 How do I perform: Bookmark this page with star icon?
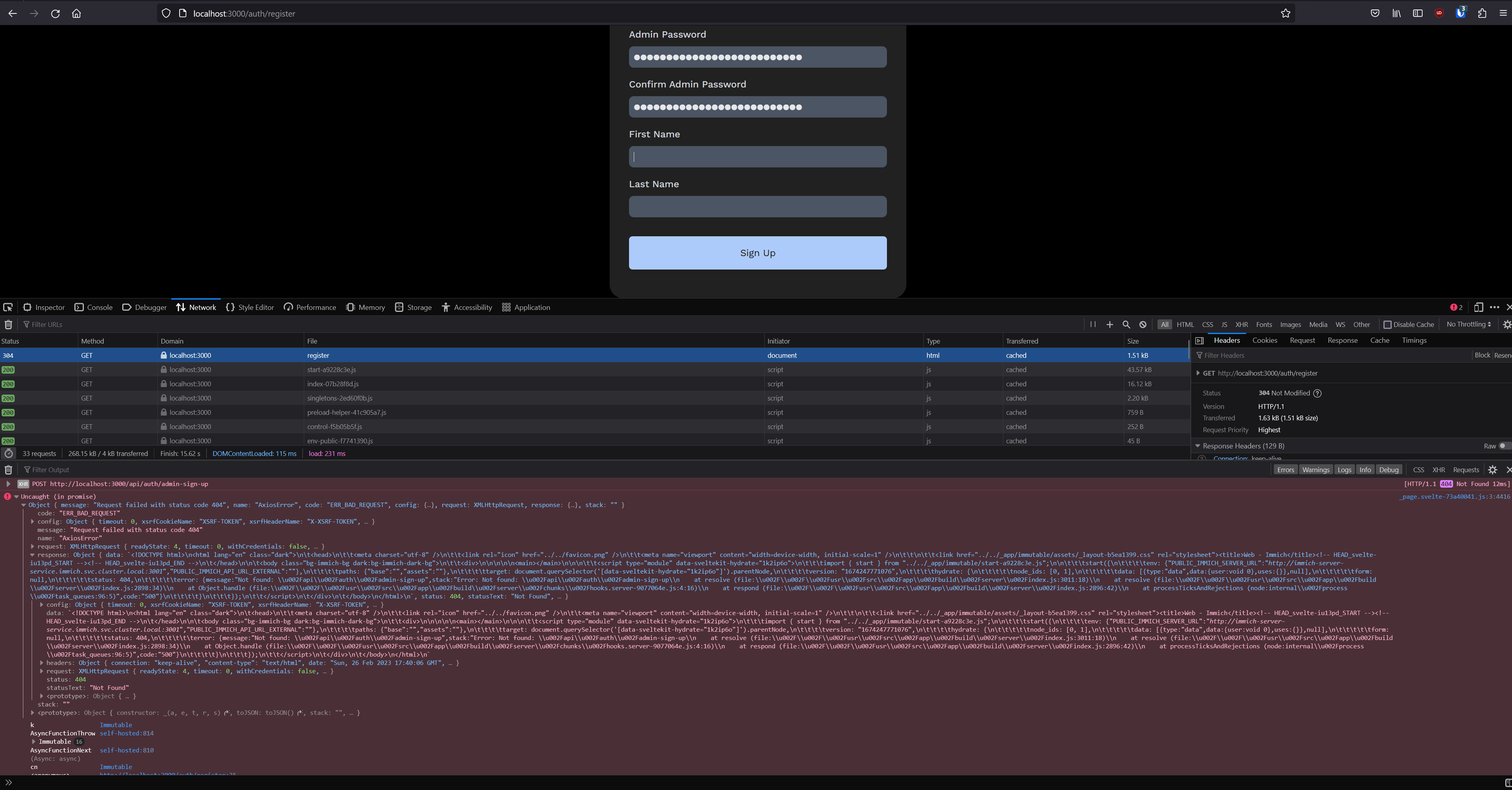[x=1285, y=13]
